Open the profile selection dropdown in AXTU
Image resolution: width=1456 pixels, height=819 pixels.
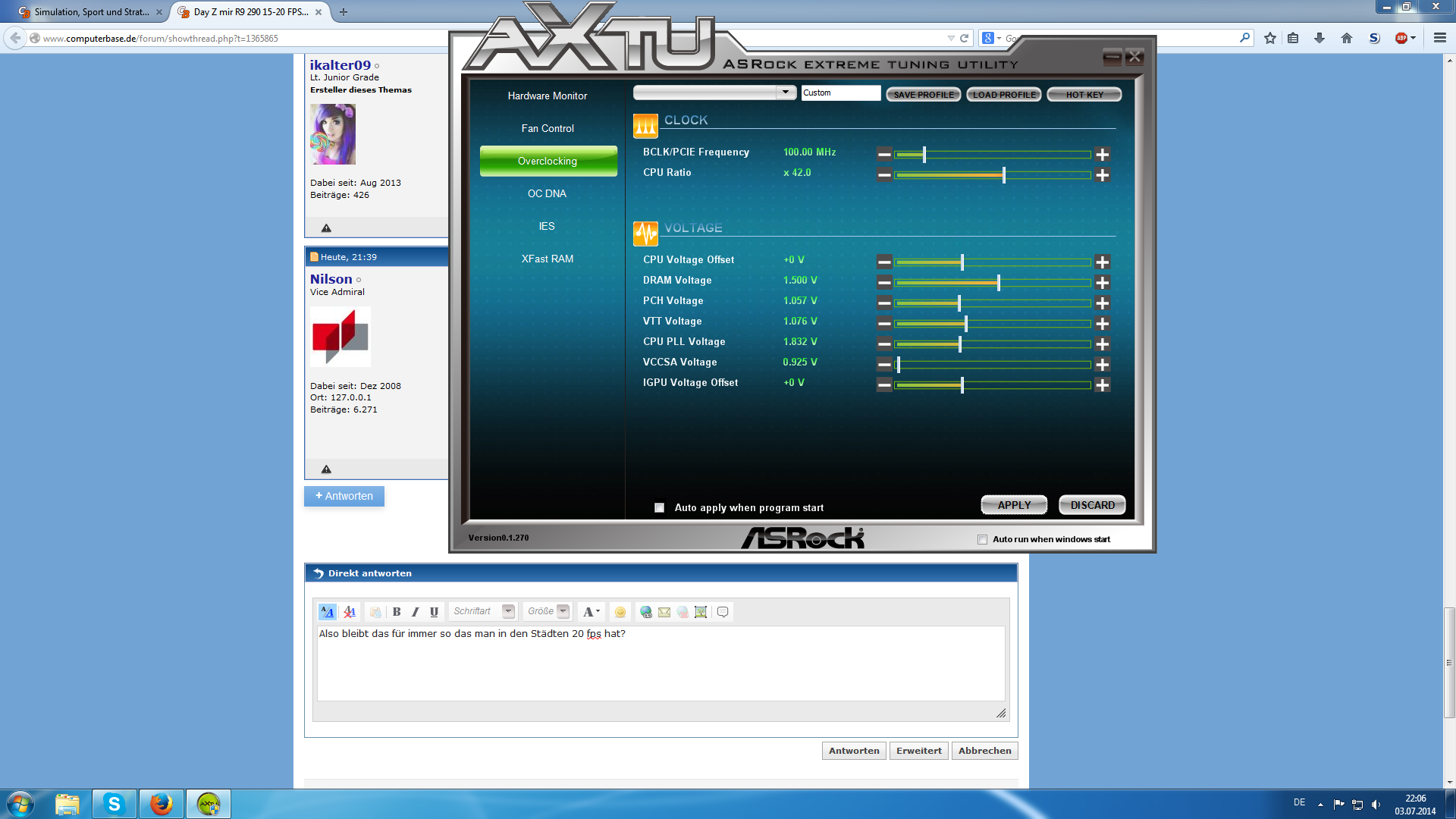pyautogui.click(x=786, y=93)
